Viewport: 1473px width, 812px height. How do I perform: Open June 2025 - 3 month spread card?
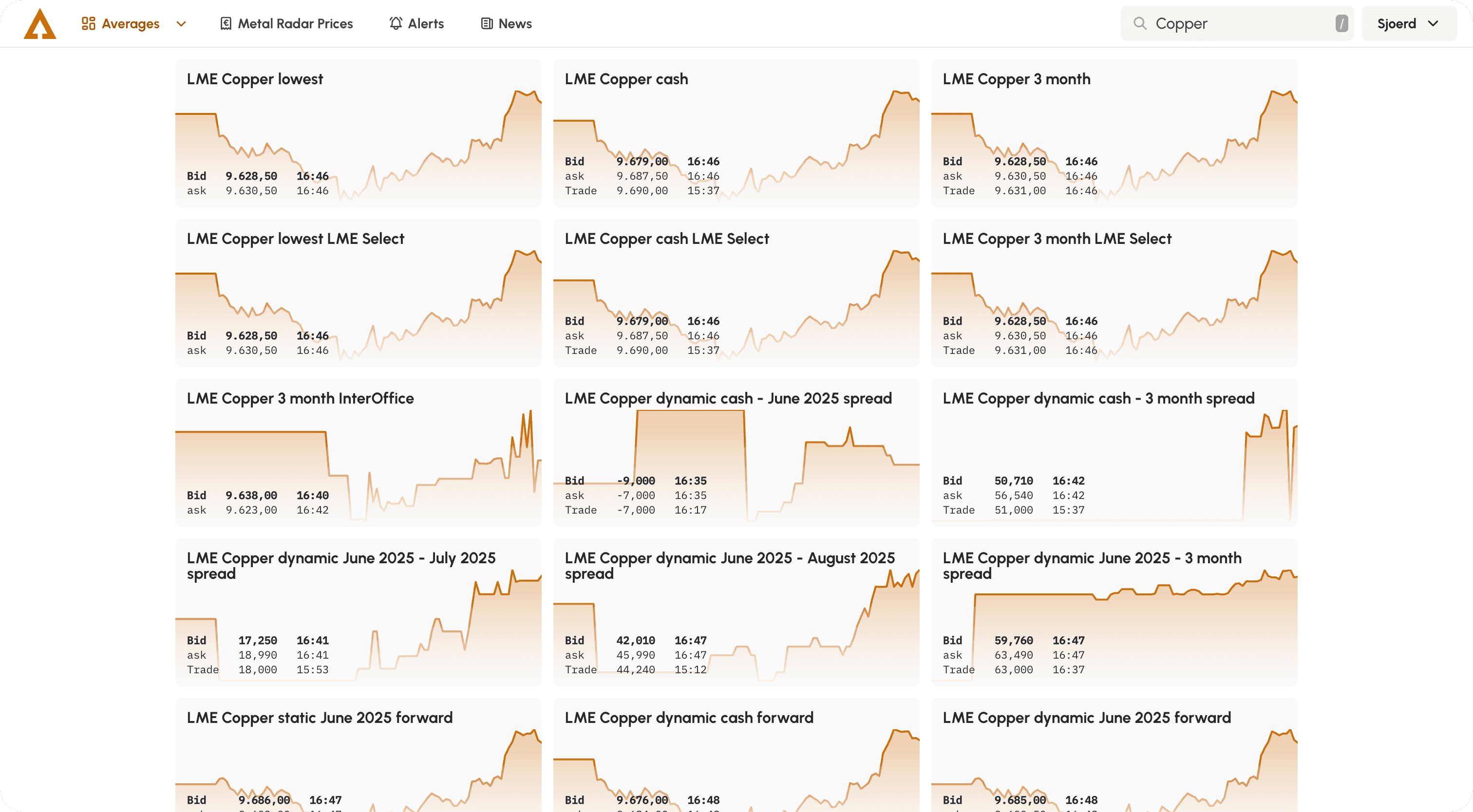[1114, 612]
